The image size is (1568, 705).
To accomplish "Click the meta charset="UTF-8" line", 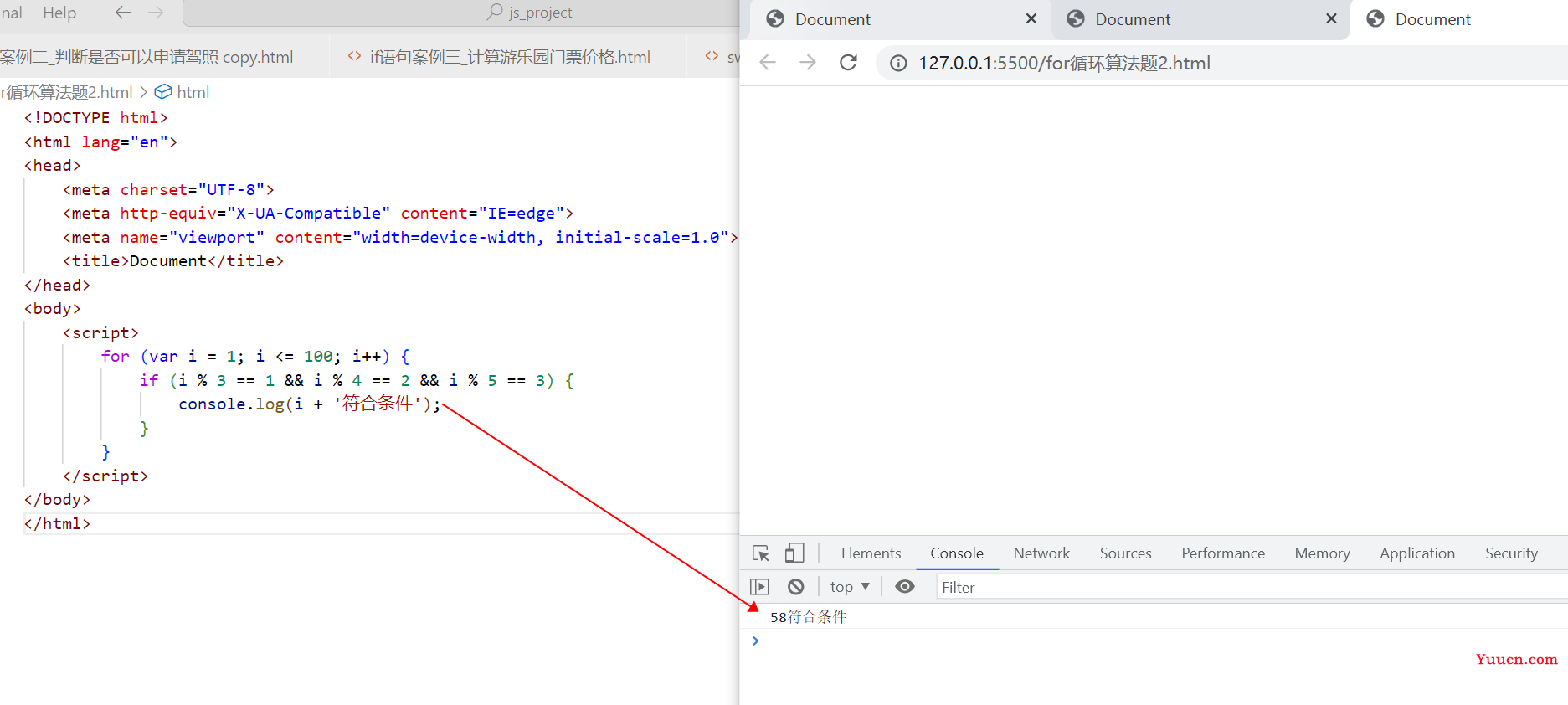I will point(168,190).
